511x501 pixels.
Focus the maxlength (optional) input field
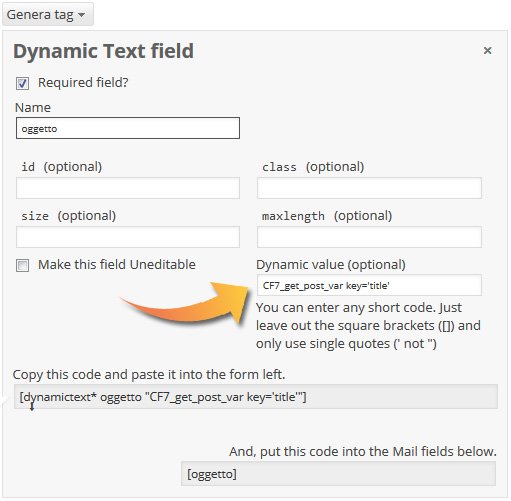(369, 237)
